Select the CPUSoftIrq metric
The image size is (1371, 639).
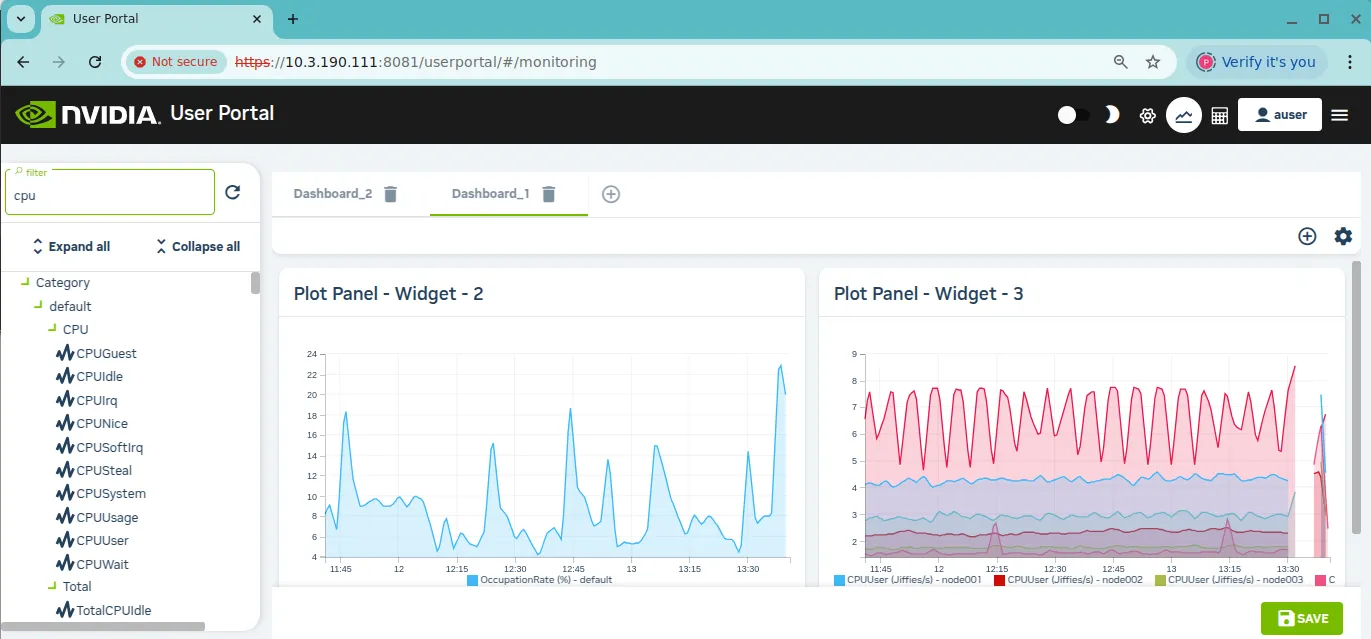point(109,447)
